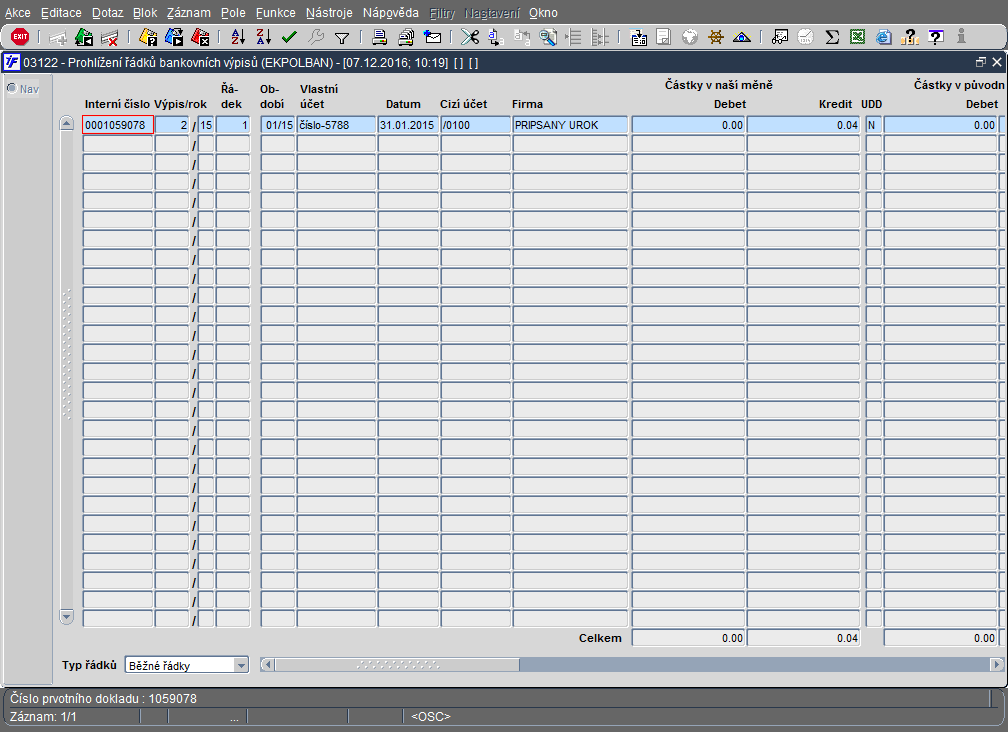The width and height of the screenshot is (1008, 732).
Task: Open the Okno menu
Action: coord(543,13)
